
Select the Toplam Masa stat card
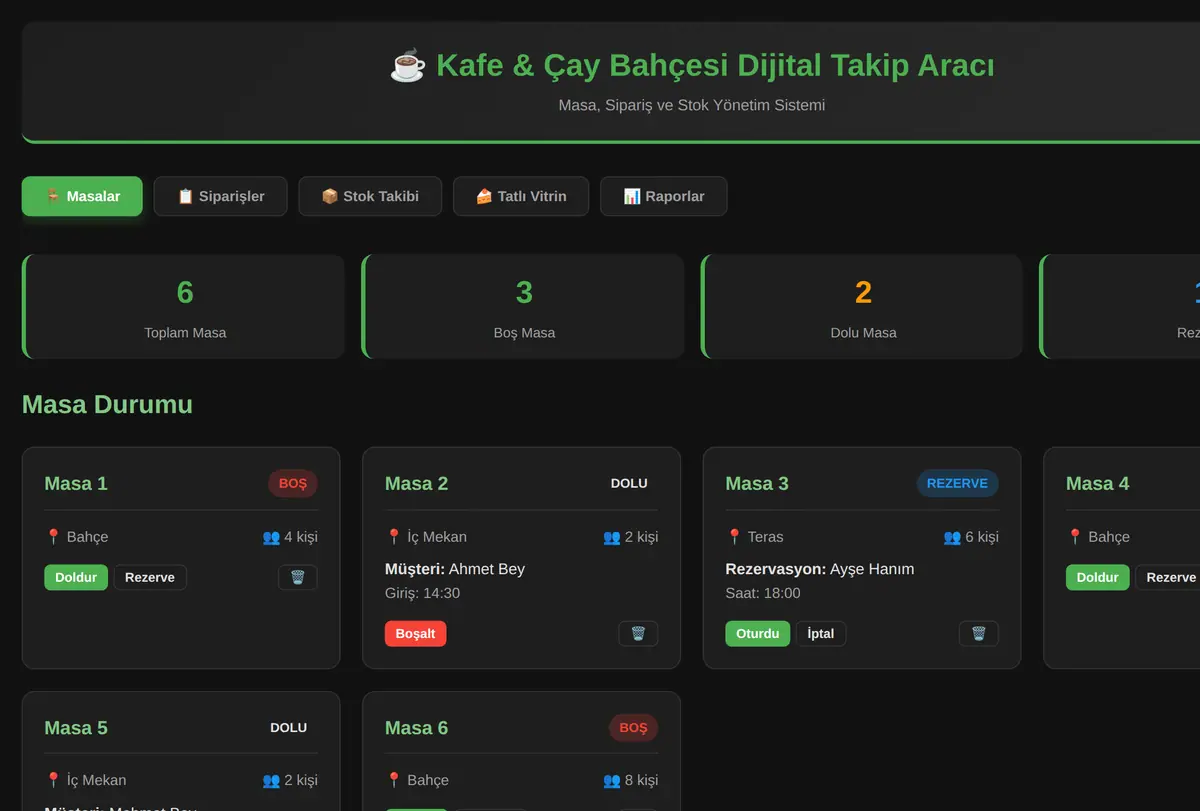184,306
